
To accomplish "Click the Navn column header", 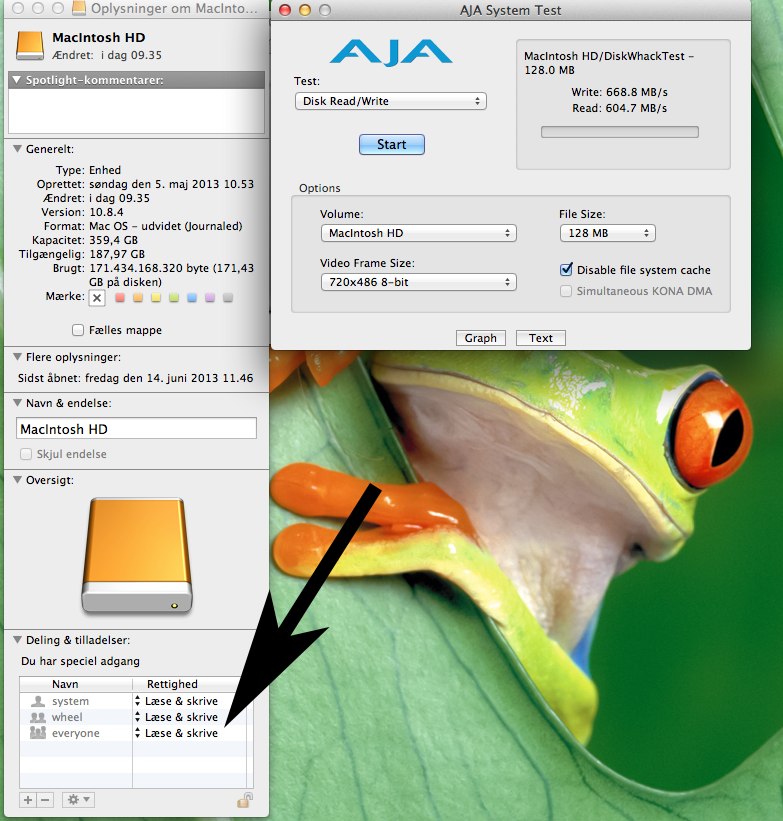I will point(76,684).
